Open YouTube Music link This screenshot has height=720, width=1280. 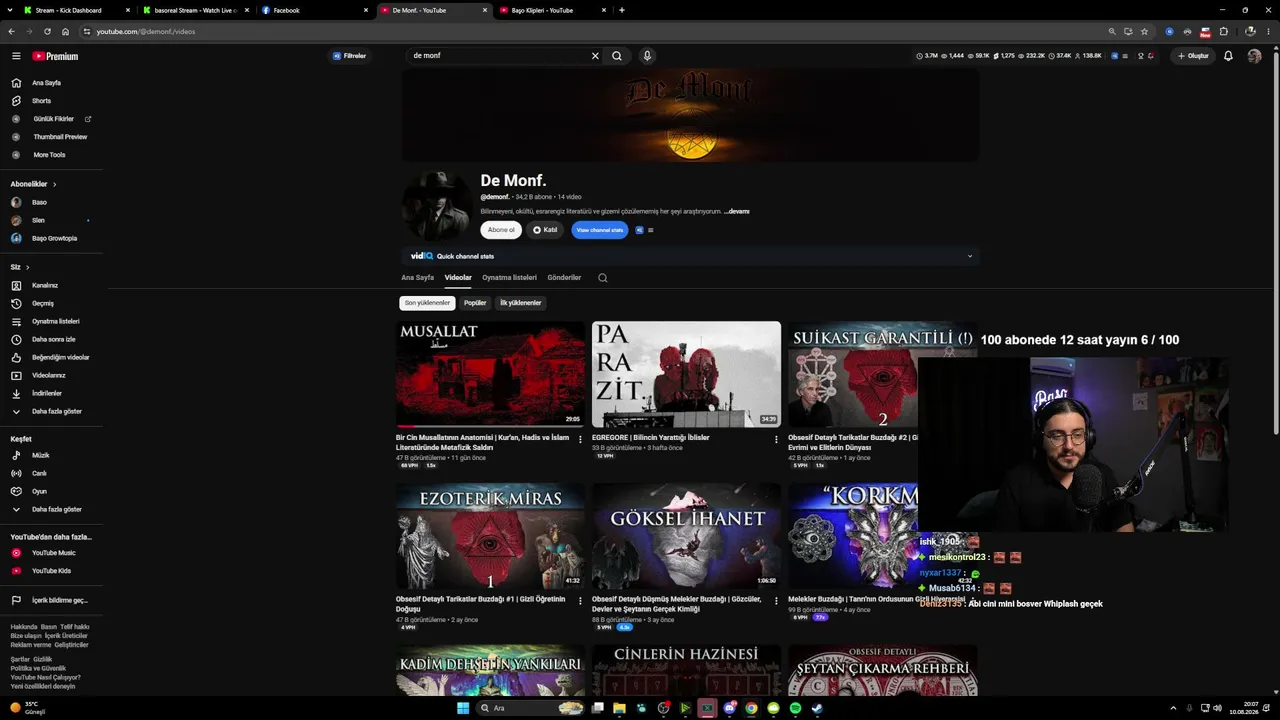(53, 553)
